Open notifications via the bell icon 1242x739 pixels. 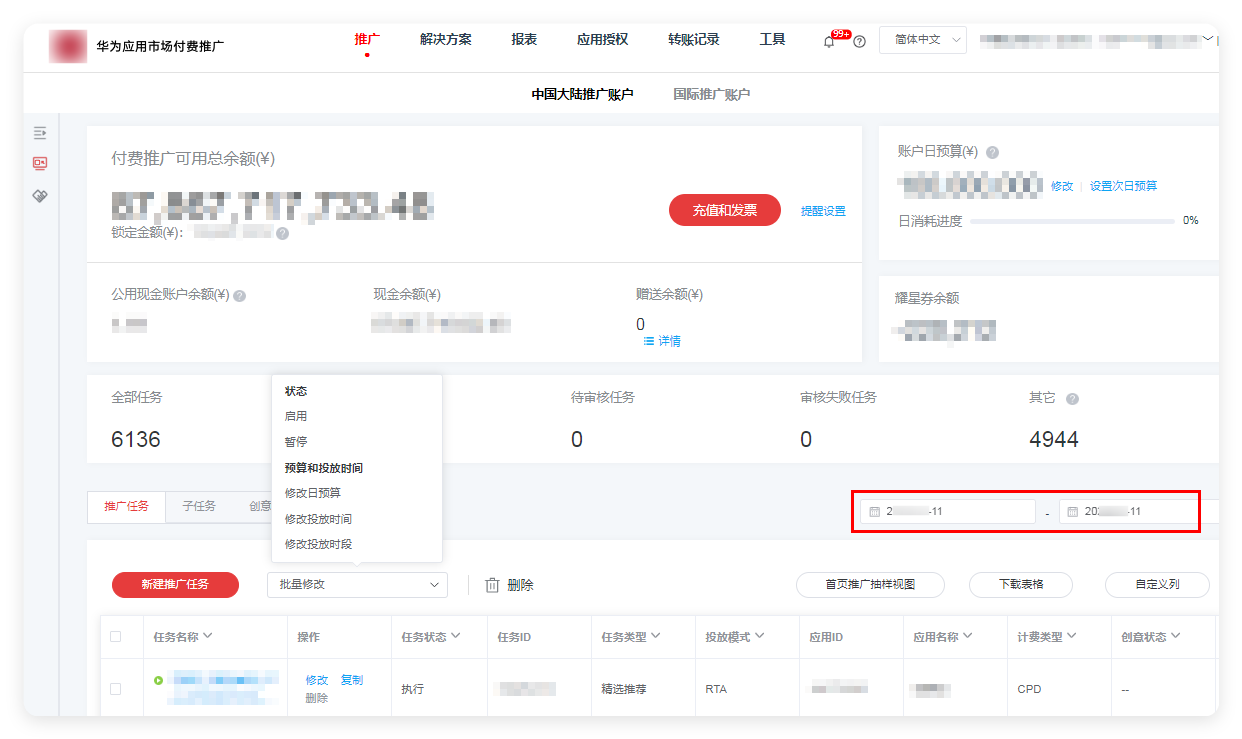tap(828, 41)
